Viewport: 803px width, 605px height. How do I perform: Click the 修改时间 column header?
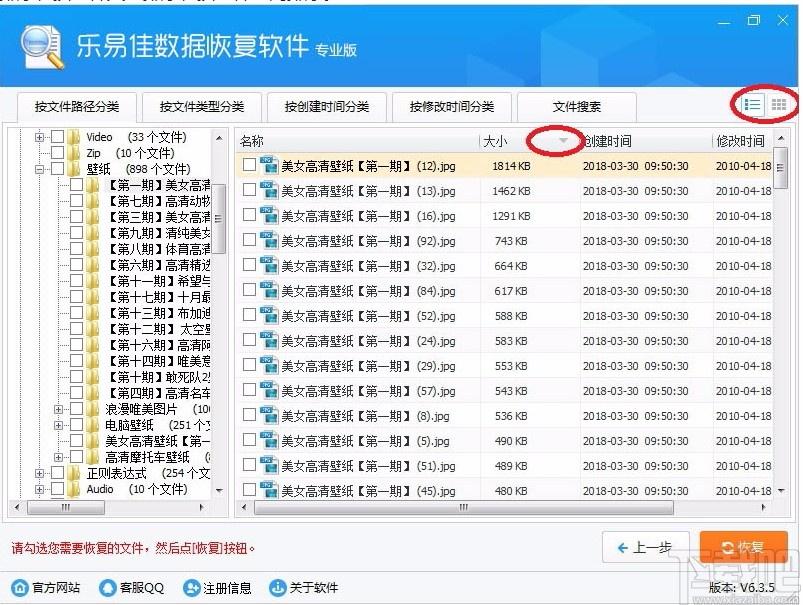(742, 141)
